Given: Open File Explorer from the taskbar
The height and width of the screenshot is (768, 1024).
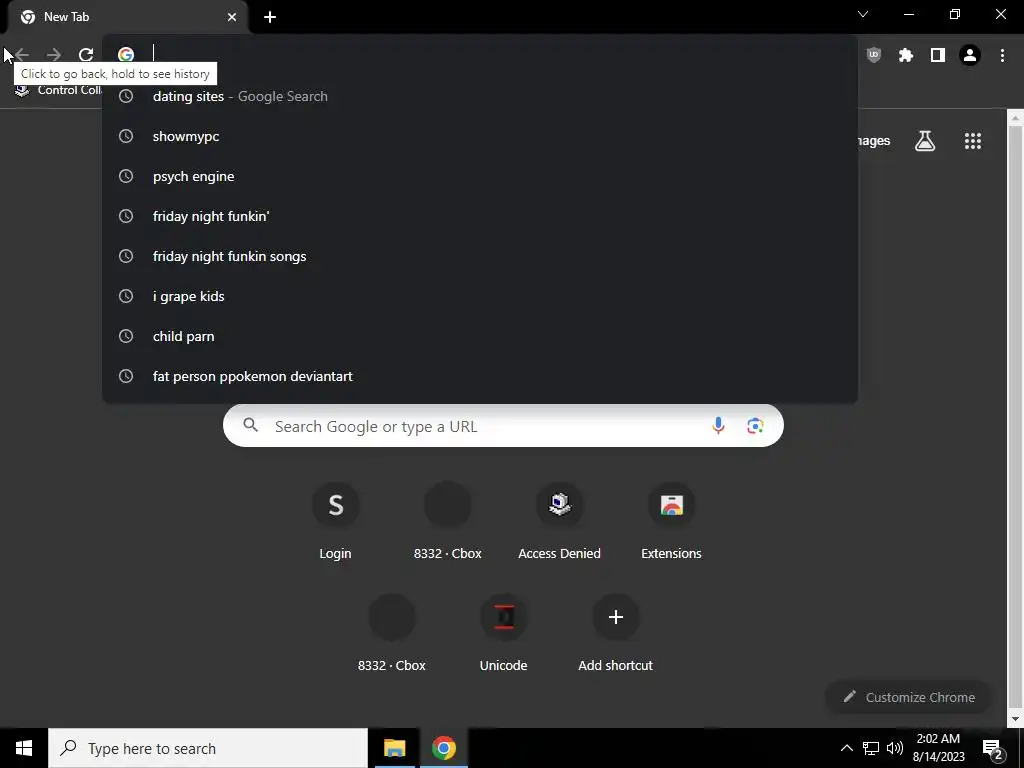Looking at the screenshot, I should (394, 748).
